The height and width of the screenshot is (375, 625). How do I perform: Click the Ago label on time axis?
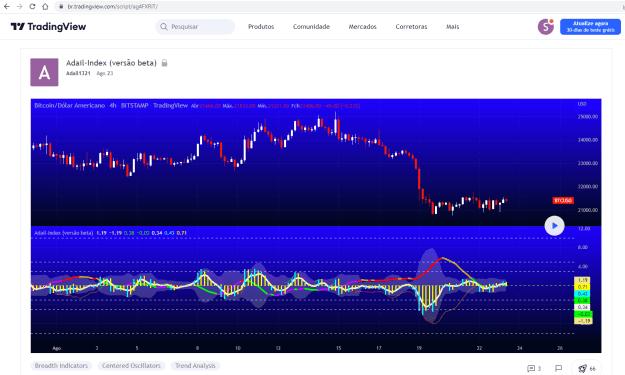click(x=57, y=348)
